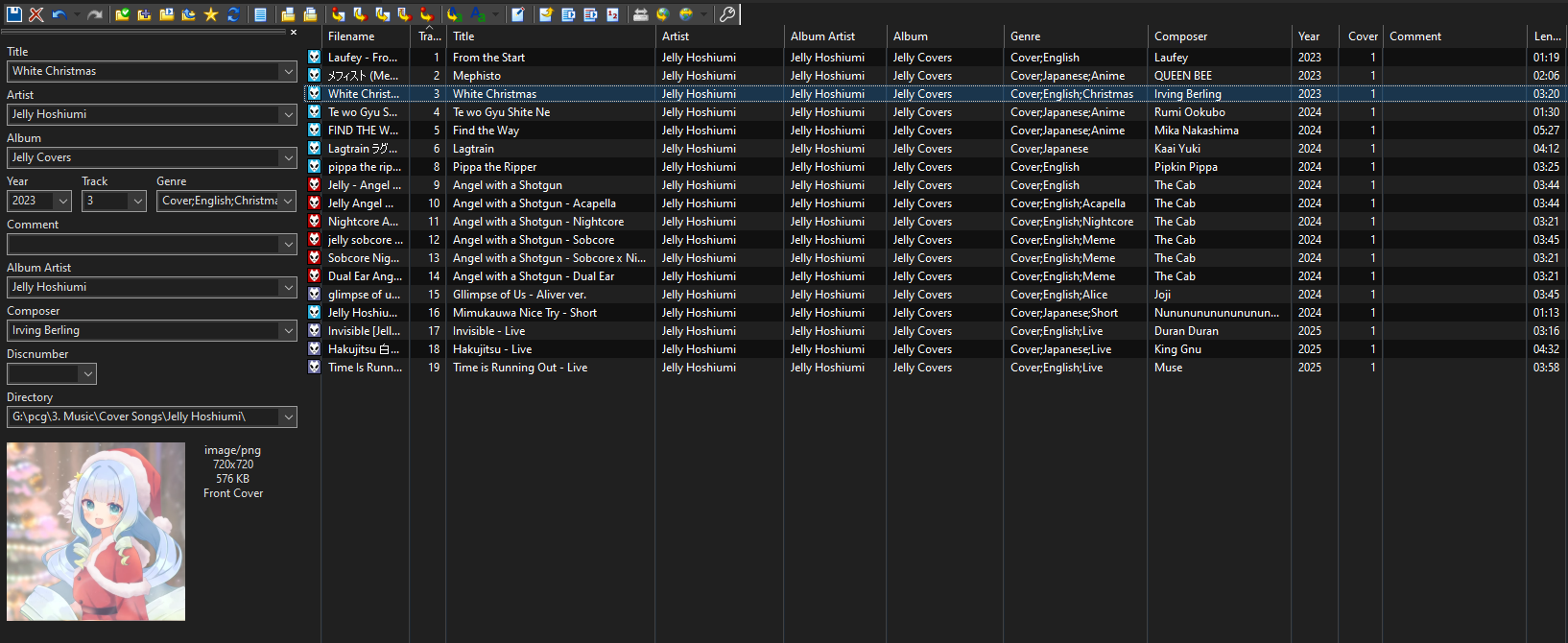This screenshot has width=1568, height=643.
Task: Open Options with the wrench icon
Action: [727, 14]
